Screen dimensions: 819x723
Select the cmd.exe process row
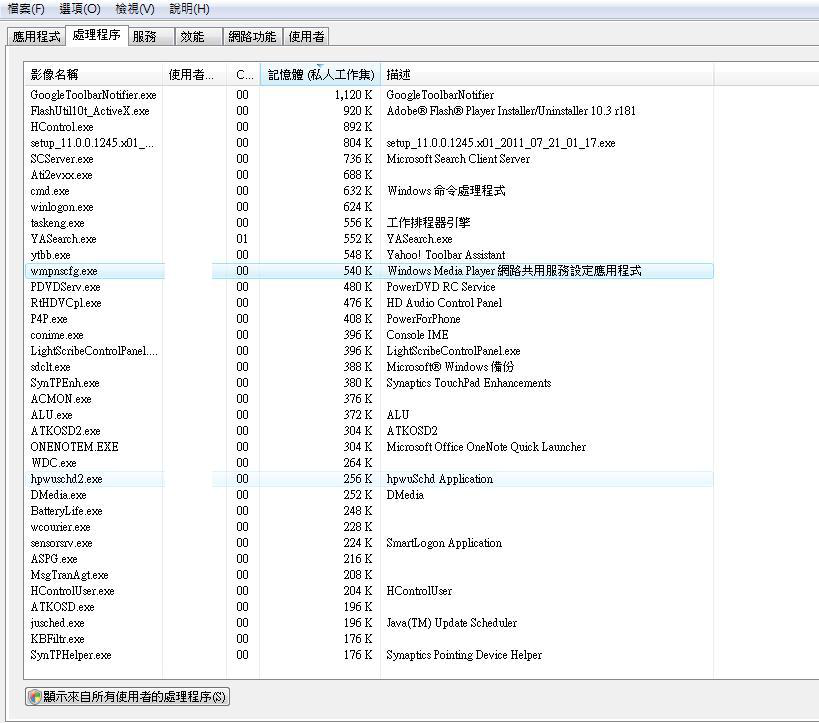[x=50, y=191]
